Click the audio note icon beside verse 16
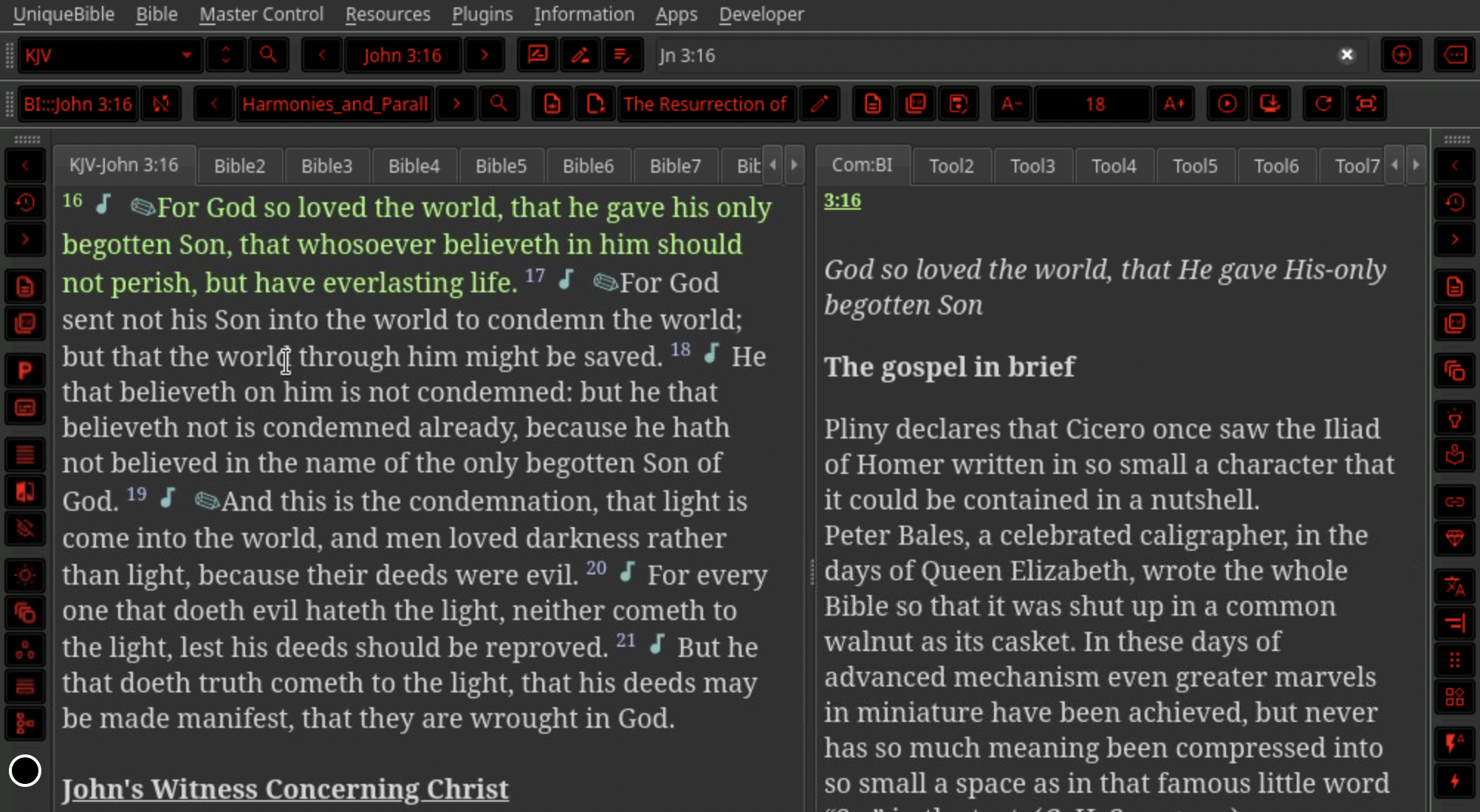Screen dimensions: 1480x812 tap(104, 204)
